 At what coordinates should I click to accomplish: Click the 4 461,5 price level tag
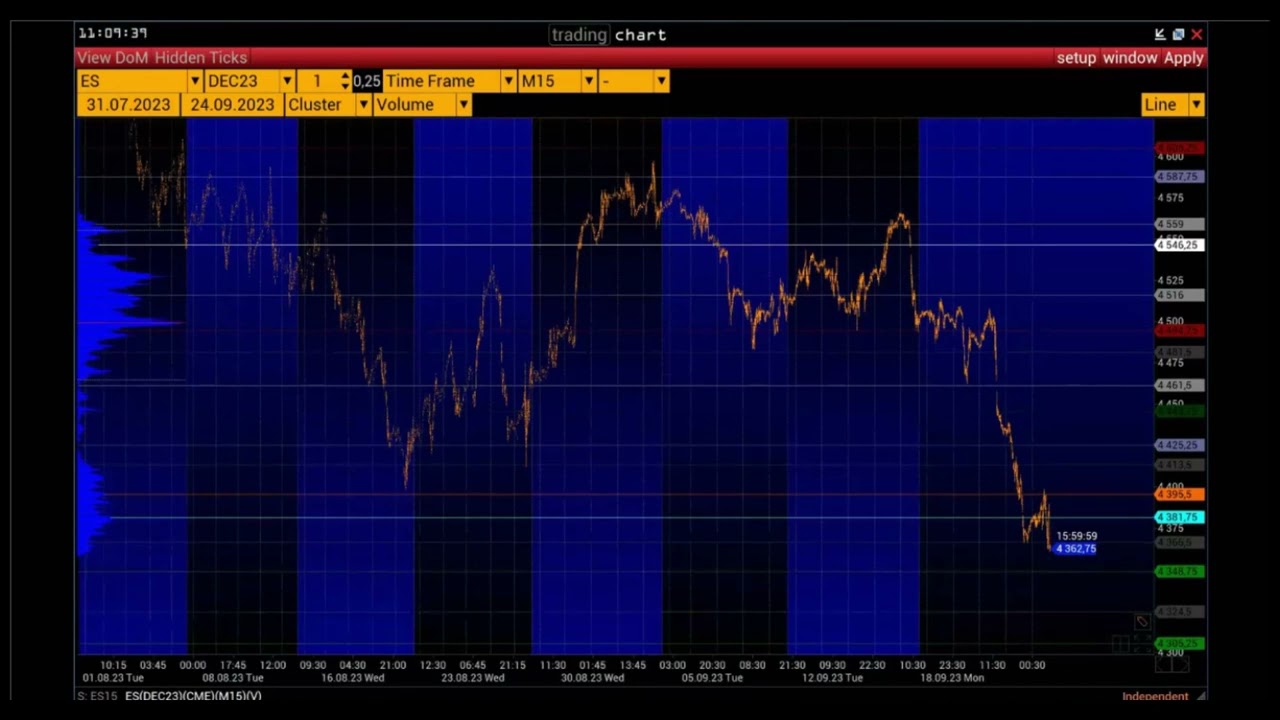click(x=1179, y=385)
